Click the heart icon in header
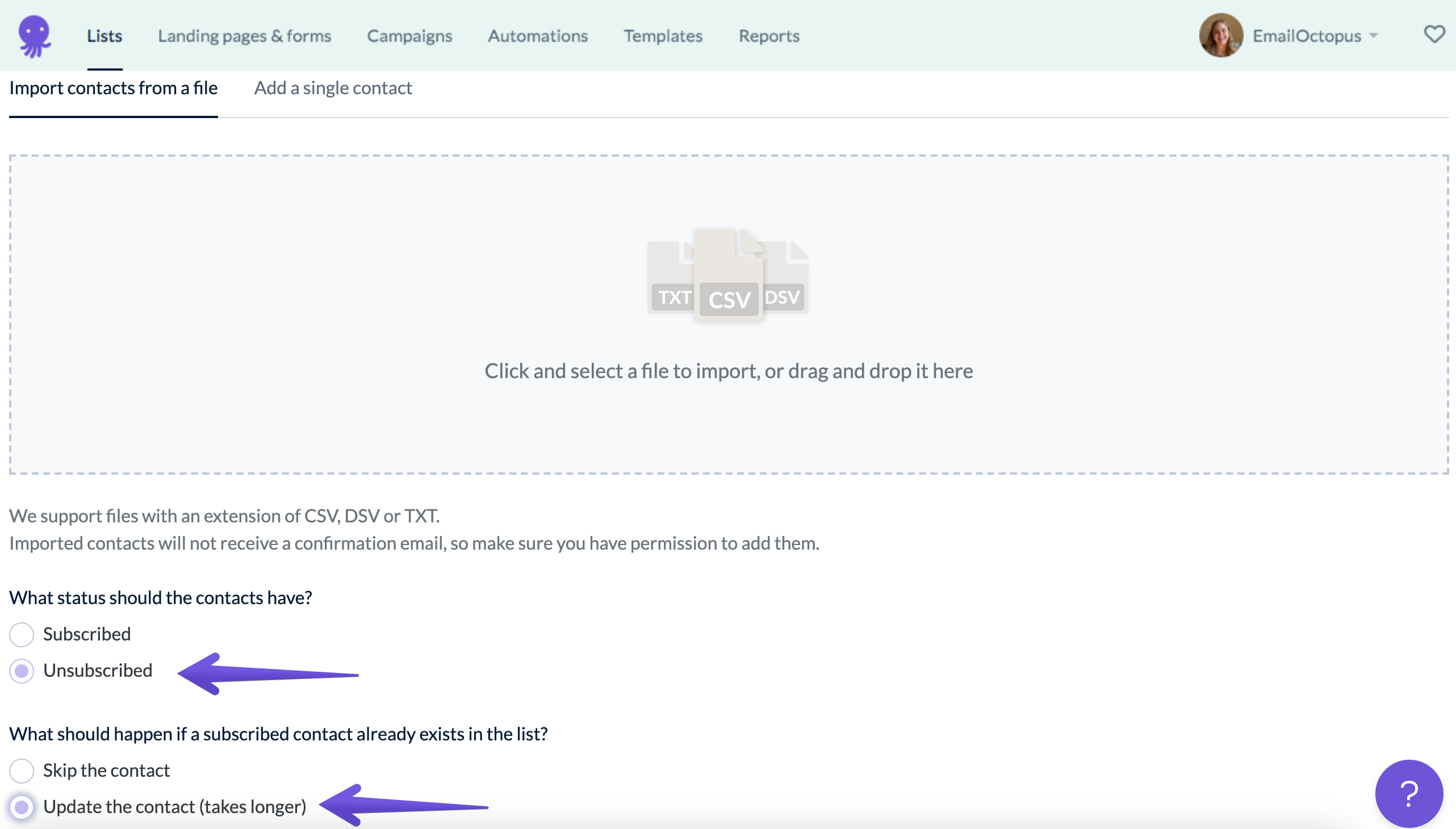 (1434, 34)
